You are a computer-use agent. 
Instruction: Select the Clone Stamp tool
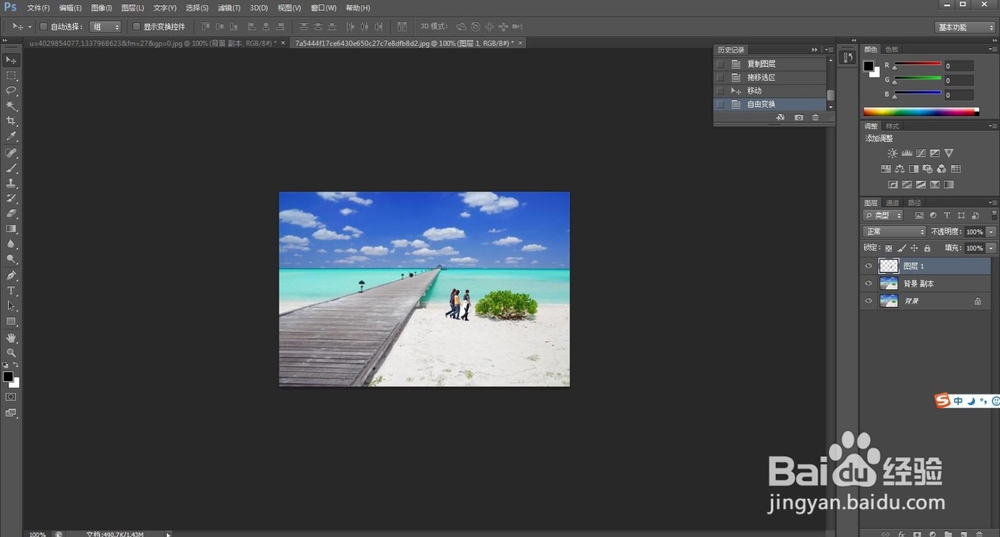11,184
